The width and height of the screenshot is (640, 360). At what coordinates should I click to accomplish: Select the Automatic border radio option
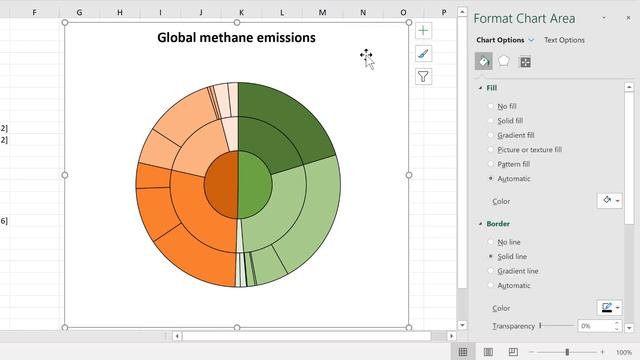(491, 285)
